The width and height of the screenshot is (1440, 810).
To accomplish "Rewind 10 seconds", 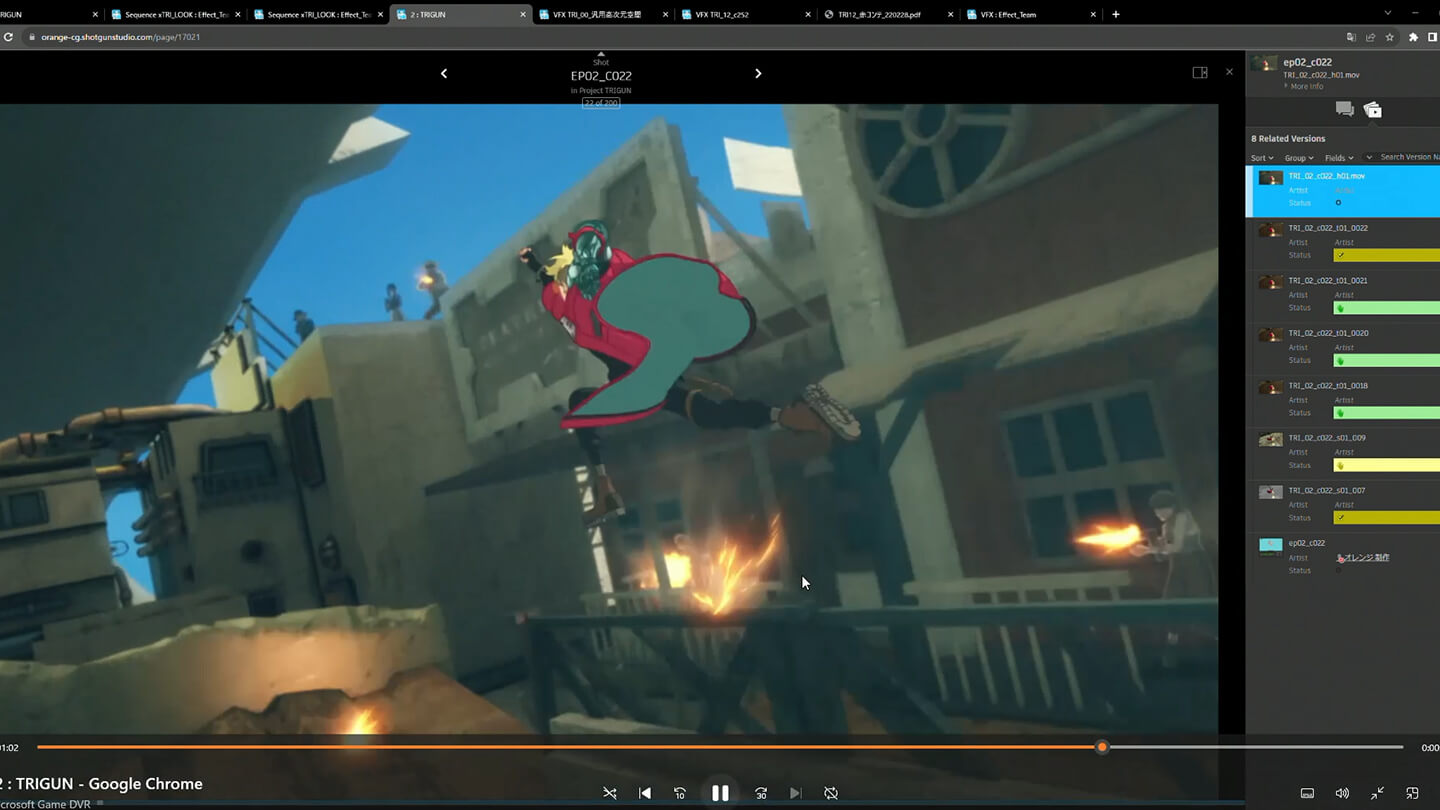I will [x=680, y=793].
